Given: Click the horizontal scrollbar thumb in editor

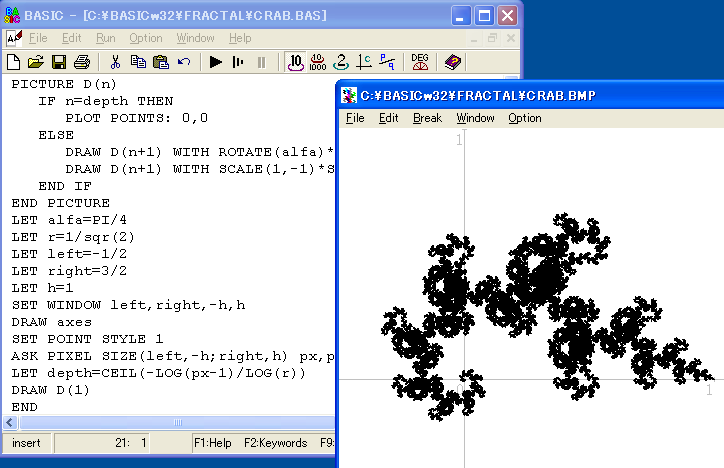Looking at the screenshot, I should pos(177,422).
